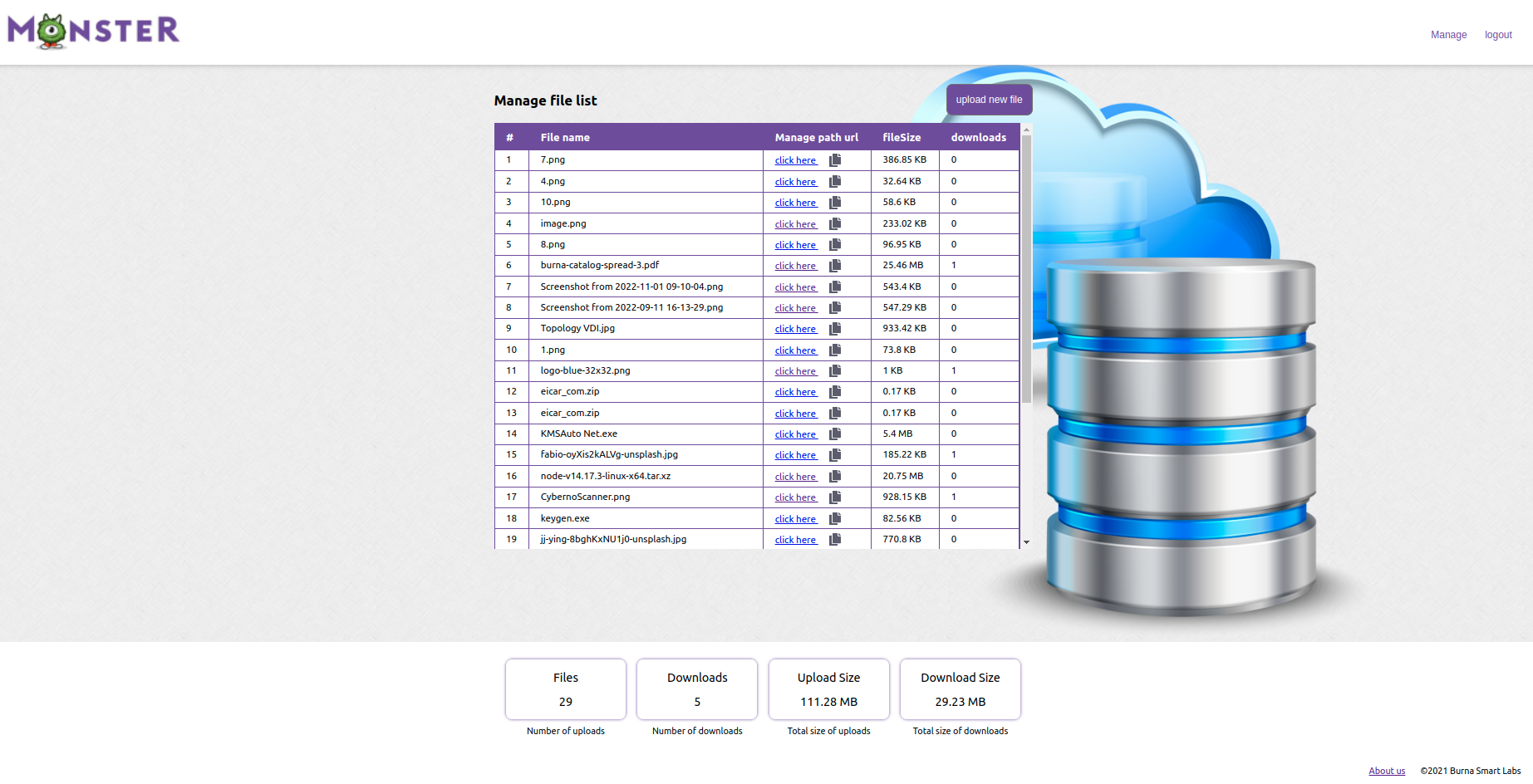Open the Manage page link

coord(1448,35)
